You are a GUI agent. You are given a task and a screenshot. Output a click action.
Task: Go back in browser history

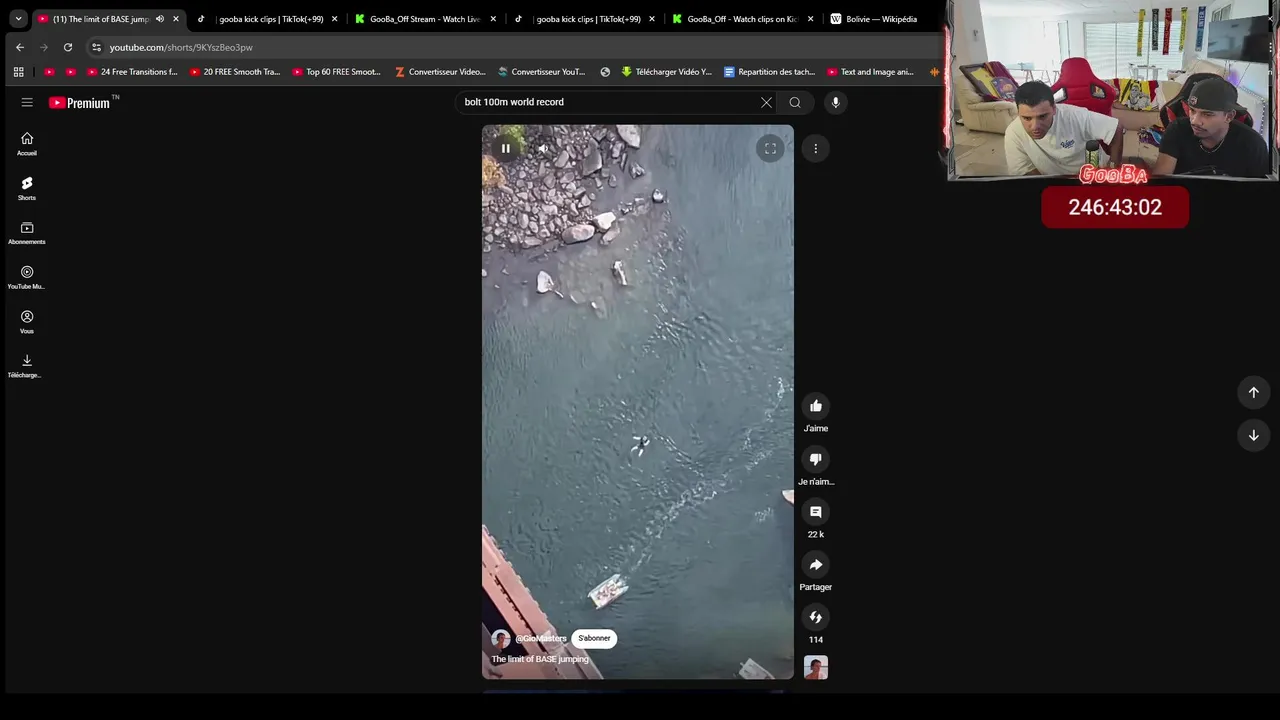click(19, 47)
